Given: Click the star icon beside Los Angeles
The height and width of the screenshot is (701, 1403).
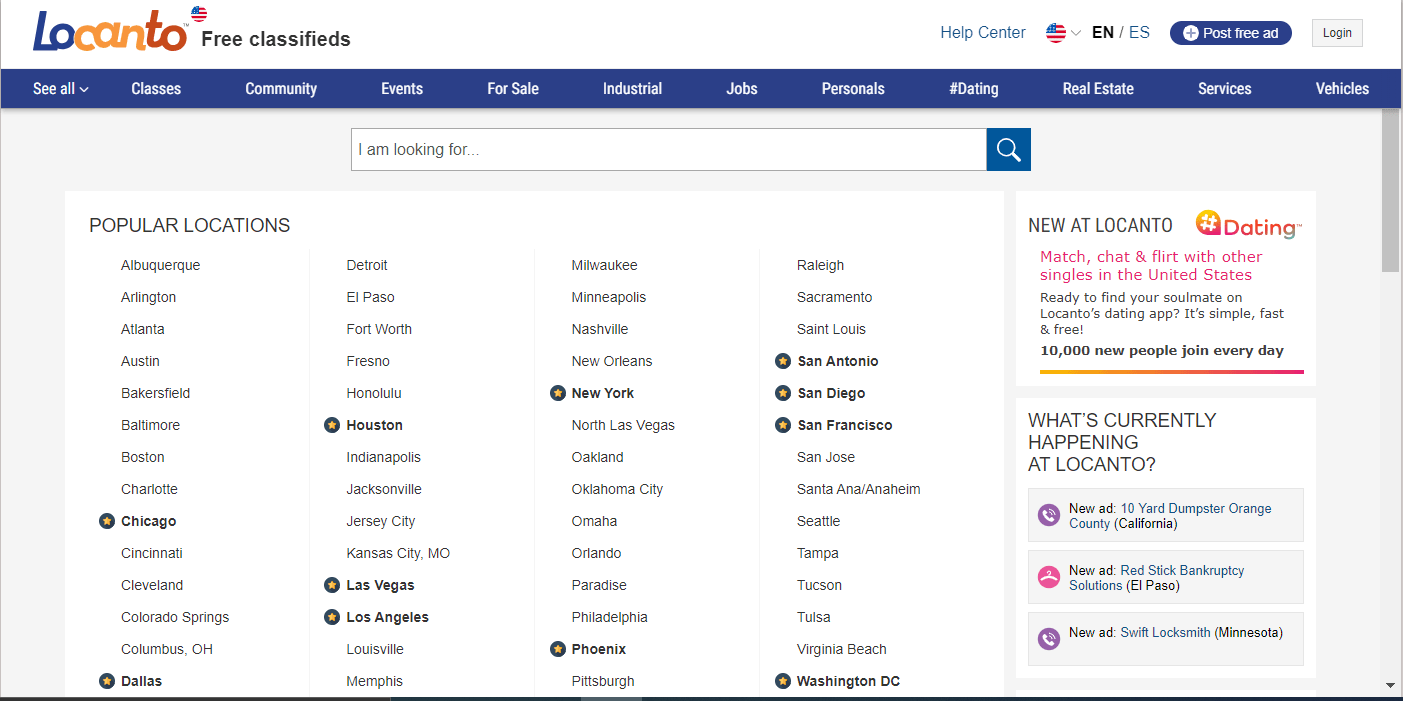Looking at the screenshot, I should pyautogui.click(x=332, y=617).
